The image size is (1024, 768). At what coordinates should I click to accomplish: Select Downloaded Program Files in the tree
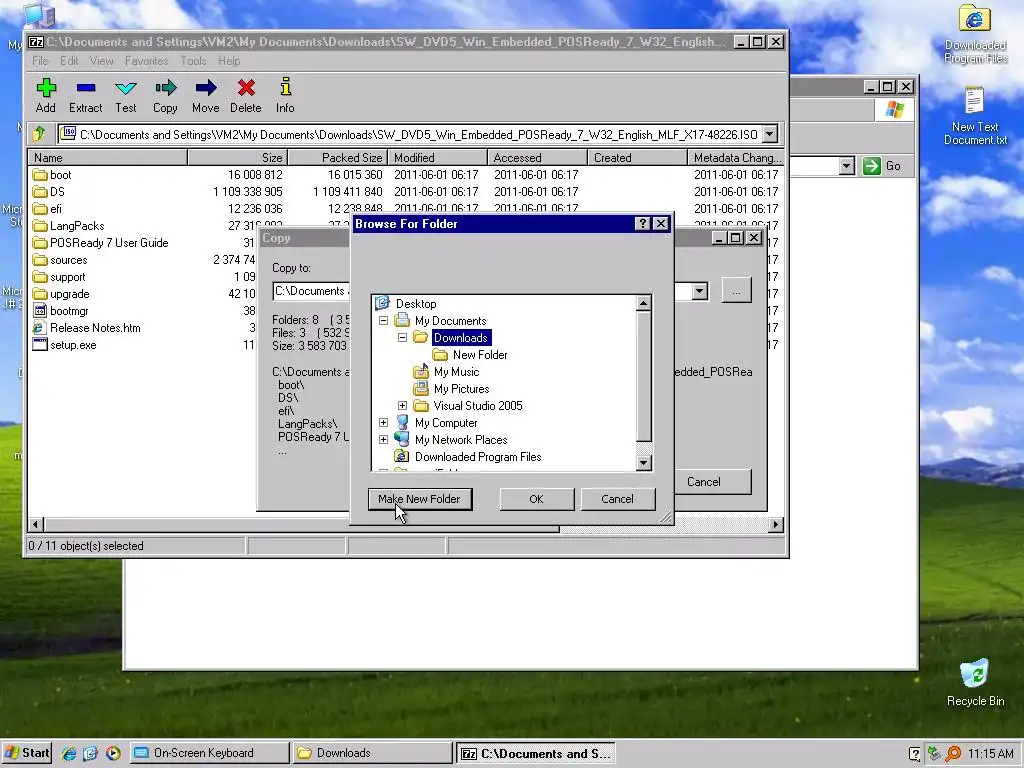tap(477, 456)
